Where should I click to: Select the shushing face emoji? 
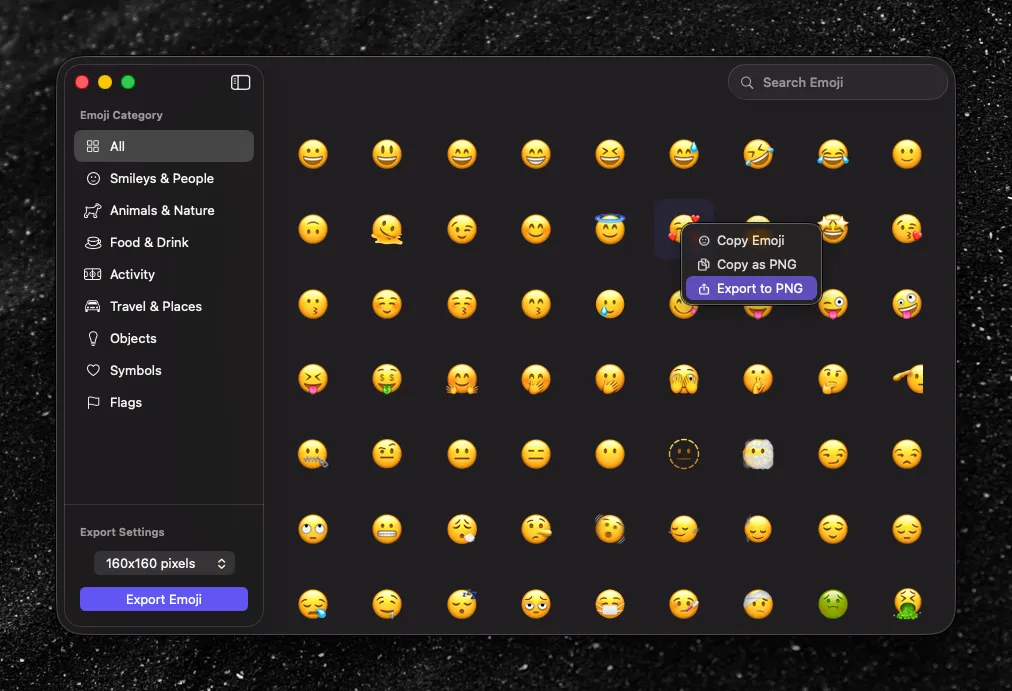pos(758,379)
